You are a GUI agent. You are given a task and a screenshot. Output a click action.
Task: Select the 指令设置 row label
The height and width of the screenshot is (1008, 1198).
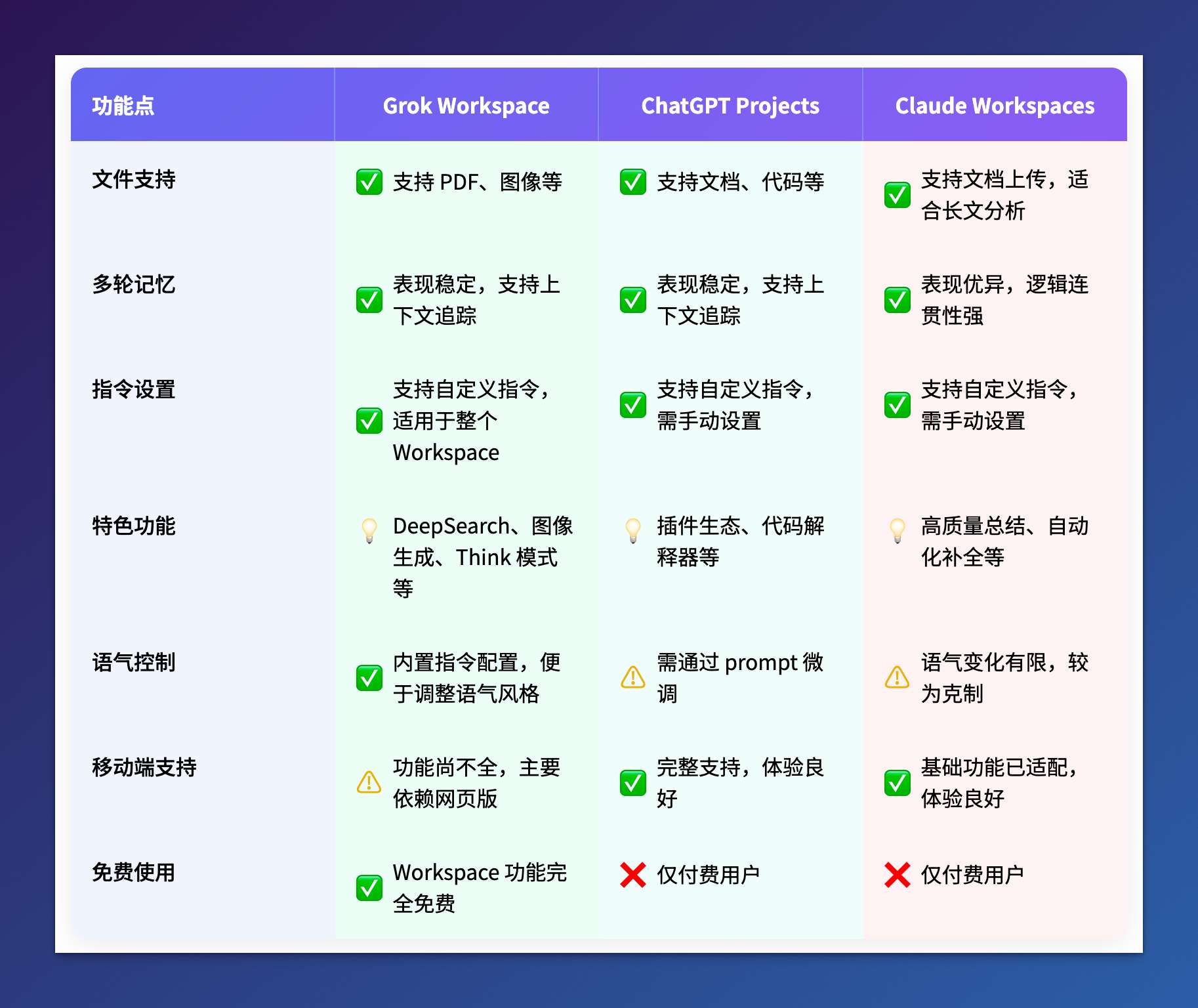[134, 389]
